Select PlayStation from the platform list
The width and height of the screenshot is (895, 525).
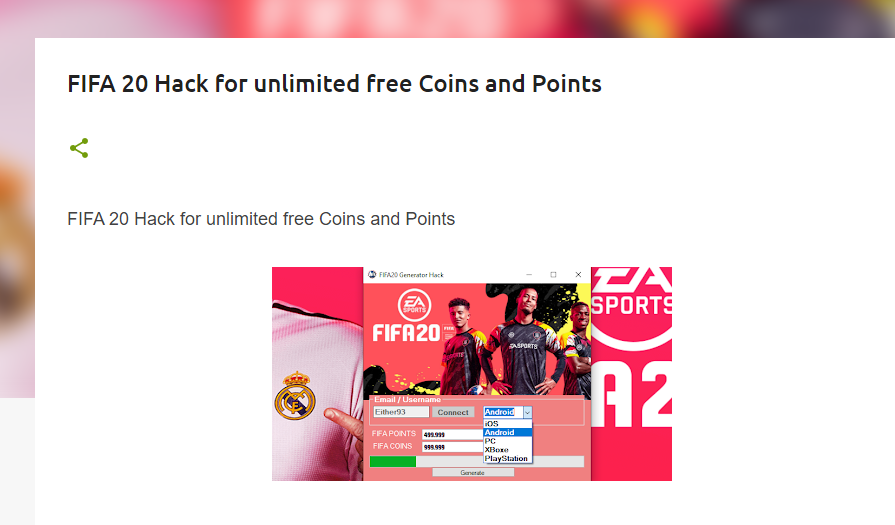[507, 458]
